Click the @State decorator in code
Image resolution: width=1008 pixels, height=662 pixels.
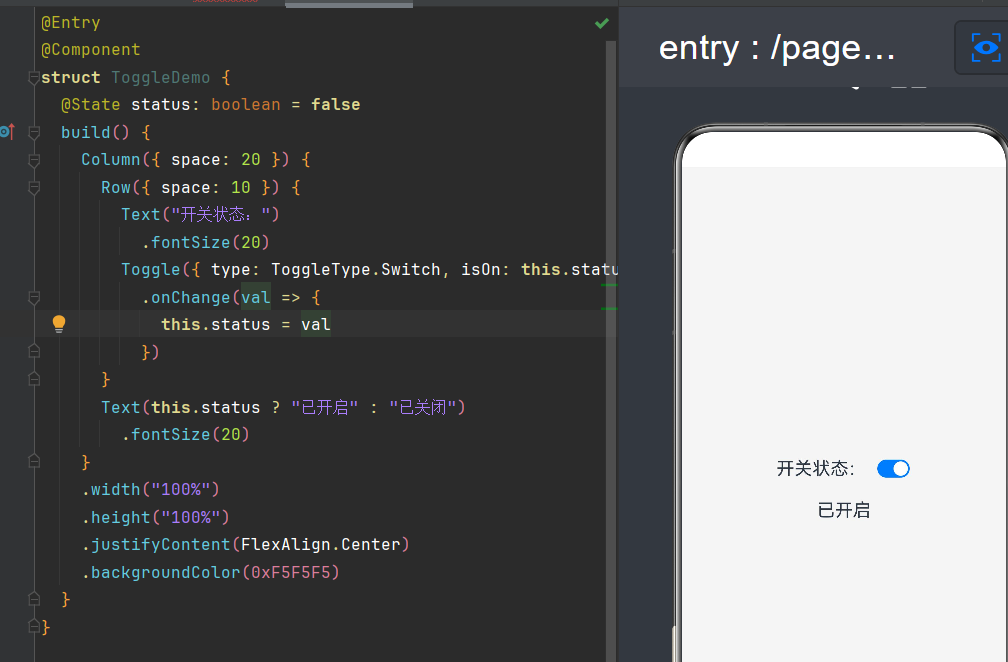[x=91, y=105]
